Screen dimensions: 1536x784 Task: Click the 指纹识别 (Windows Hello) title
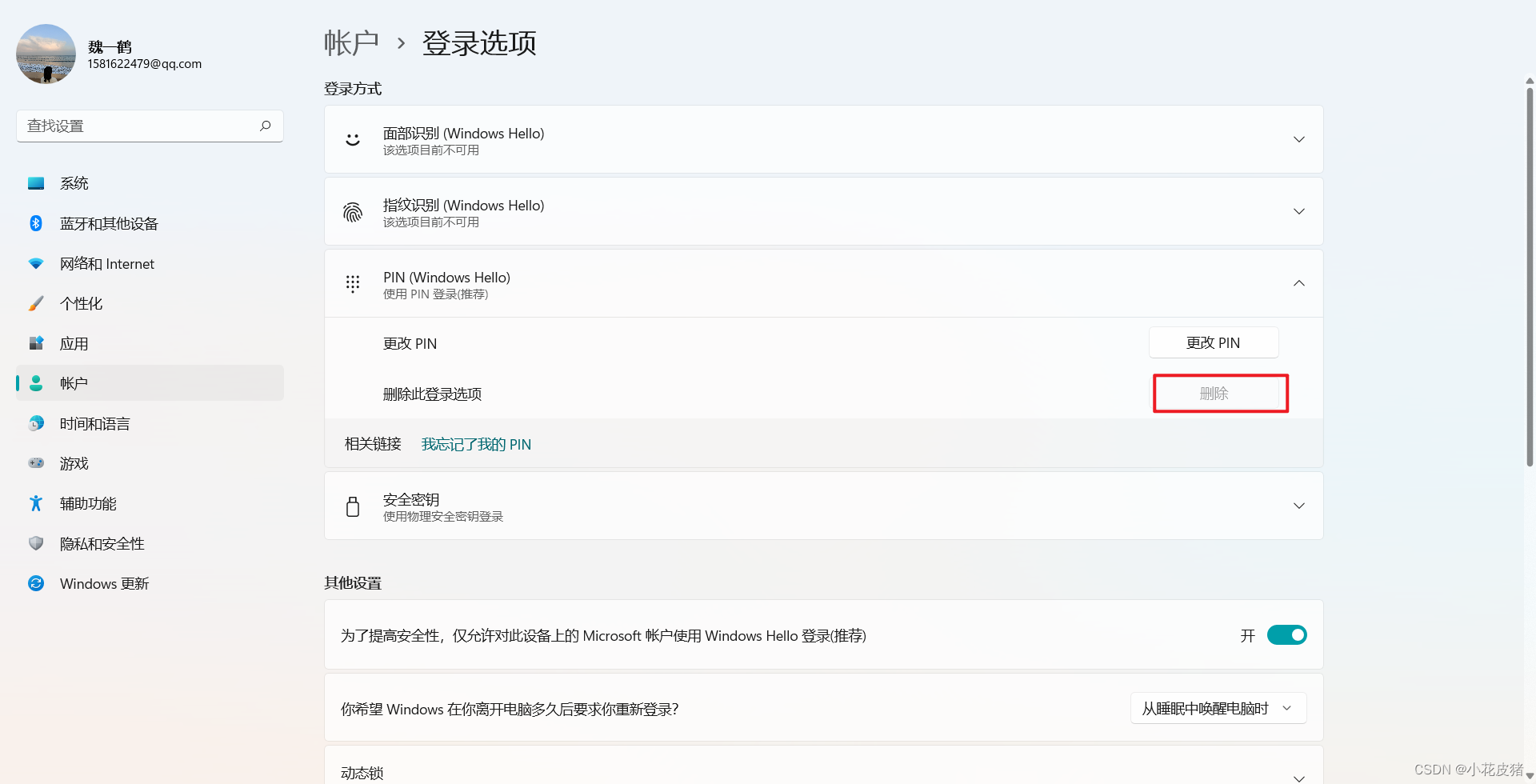pos(464,205)
